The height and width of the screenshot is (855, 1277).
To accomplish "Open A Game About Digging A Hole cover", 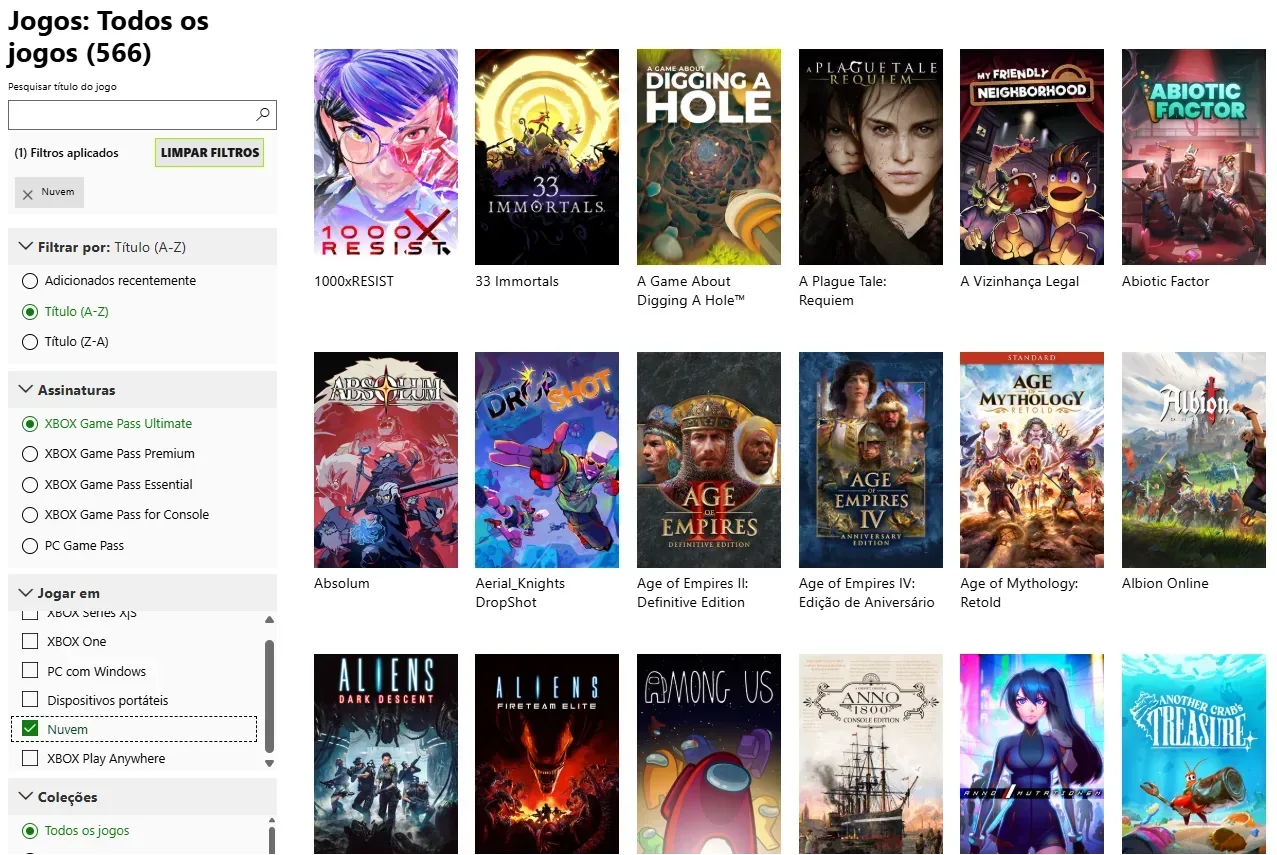I will click(709, 157).
